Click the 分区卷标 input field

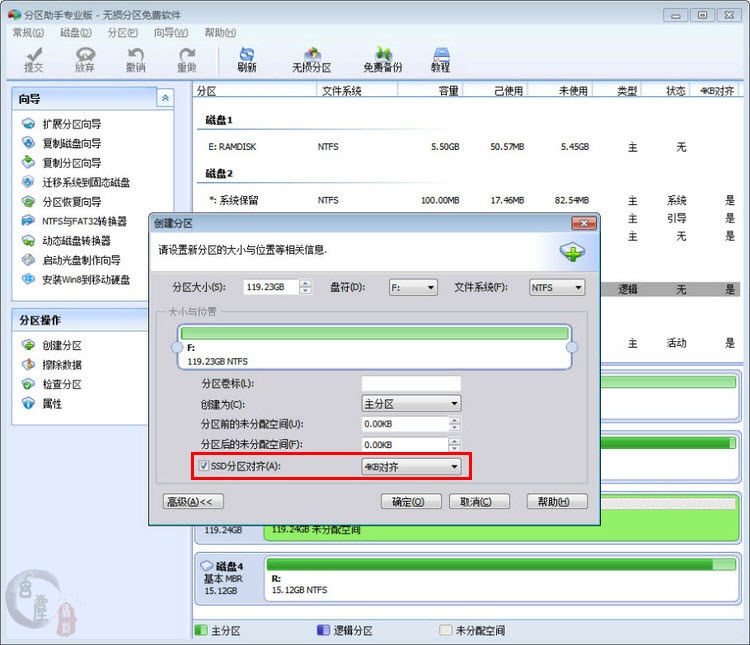pyautogui.click(x=411, y=383)
